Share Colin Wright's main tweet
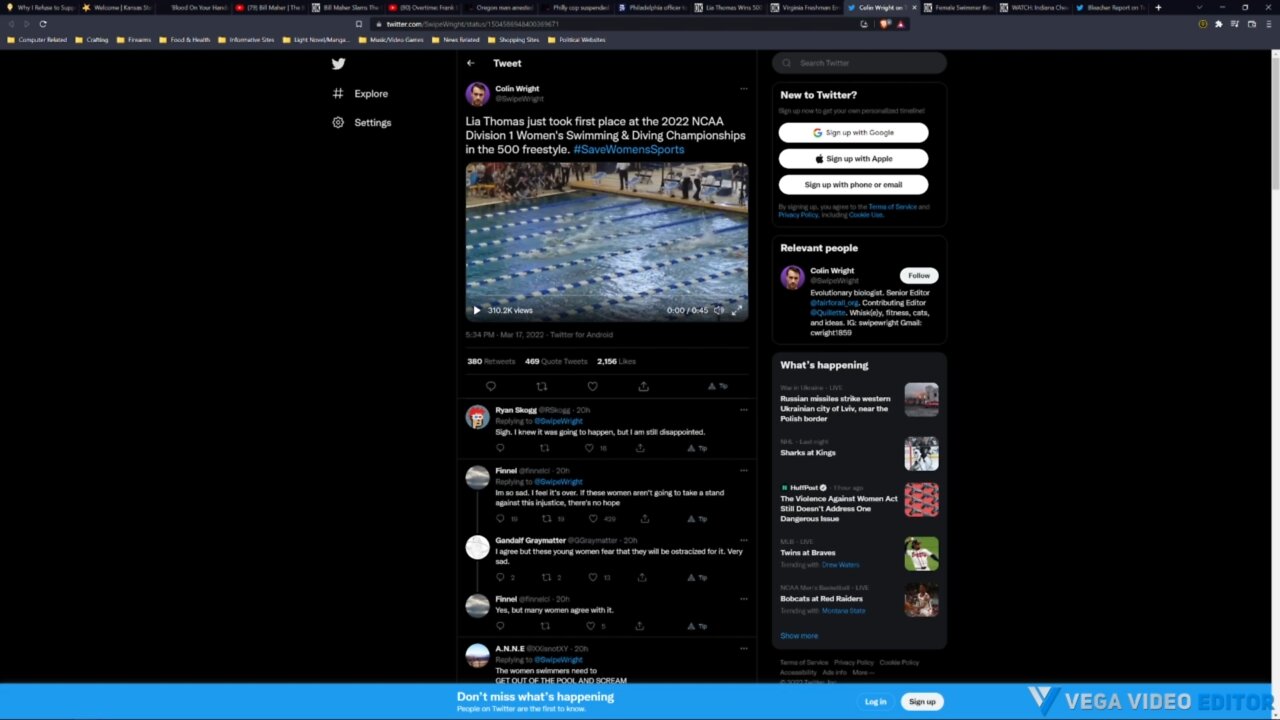Screen dimensions: 1280x720 click(643, 386)
